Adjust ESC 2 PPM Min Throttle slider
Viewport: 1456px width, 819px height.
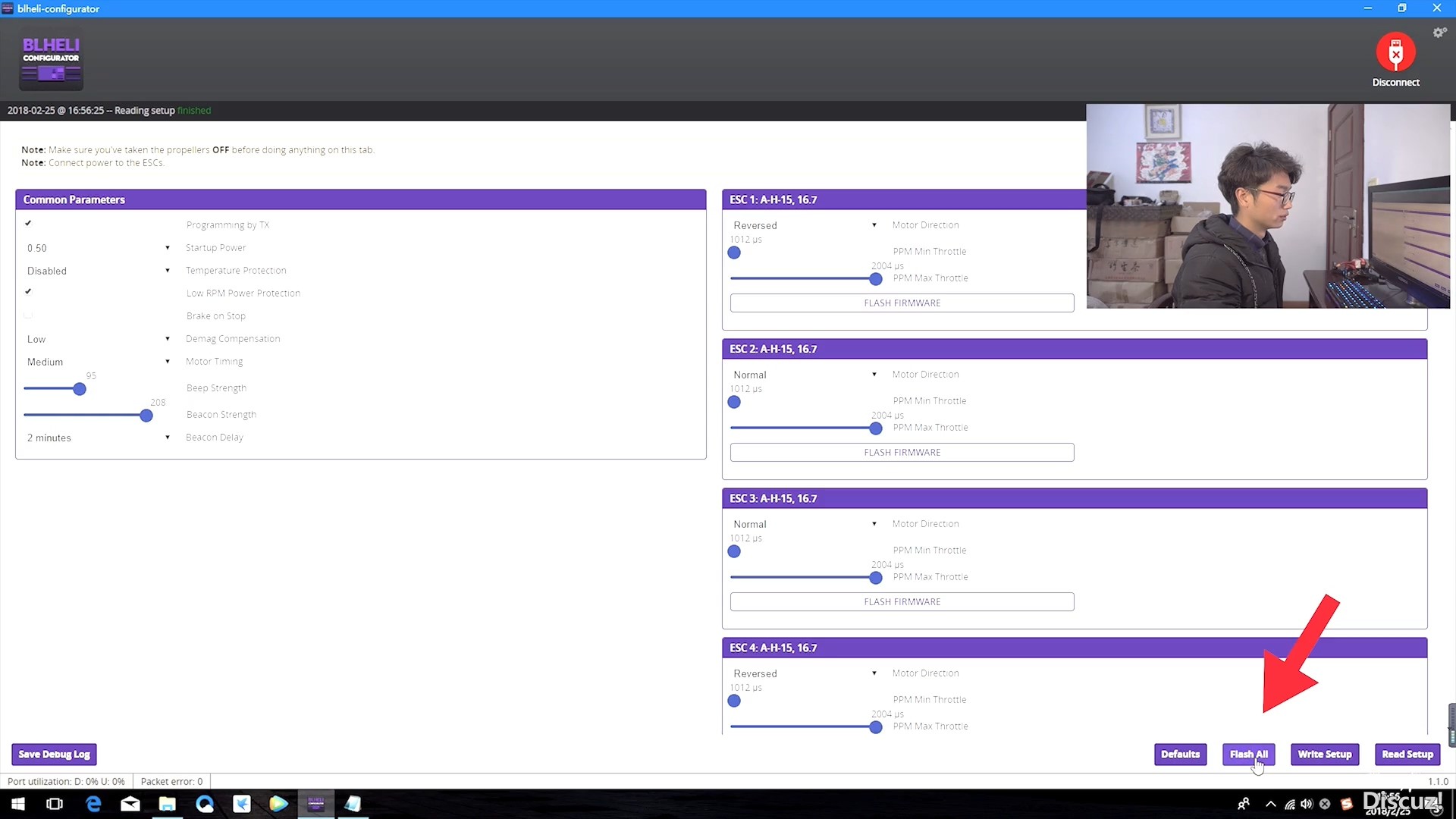[734, 402]
